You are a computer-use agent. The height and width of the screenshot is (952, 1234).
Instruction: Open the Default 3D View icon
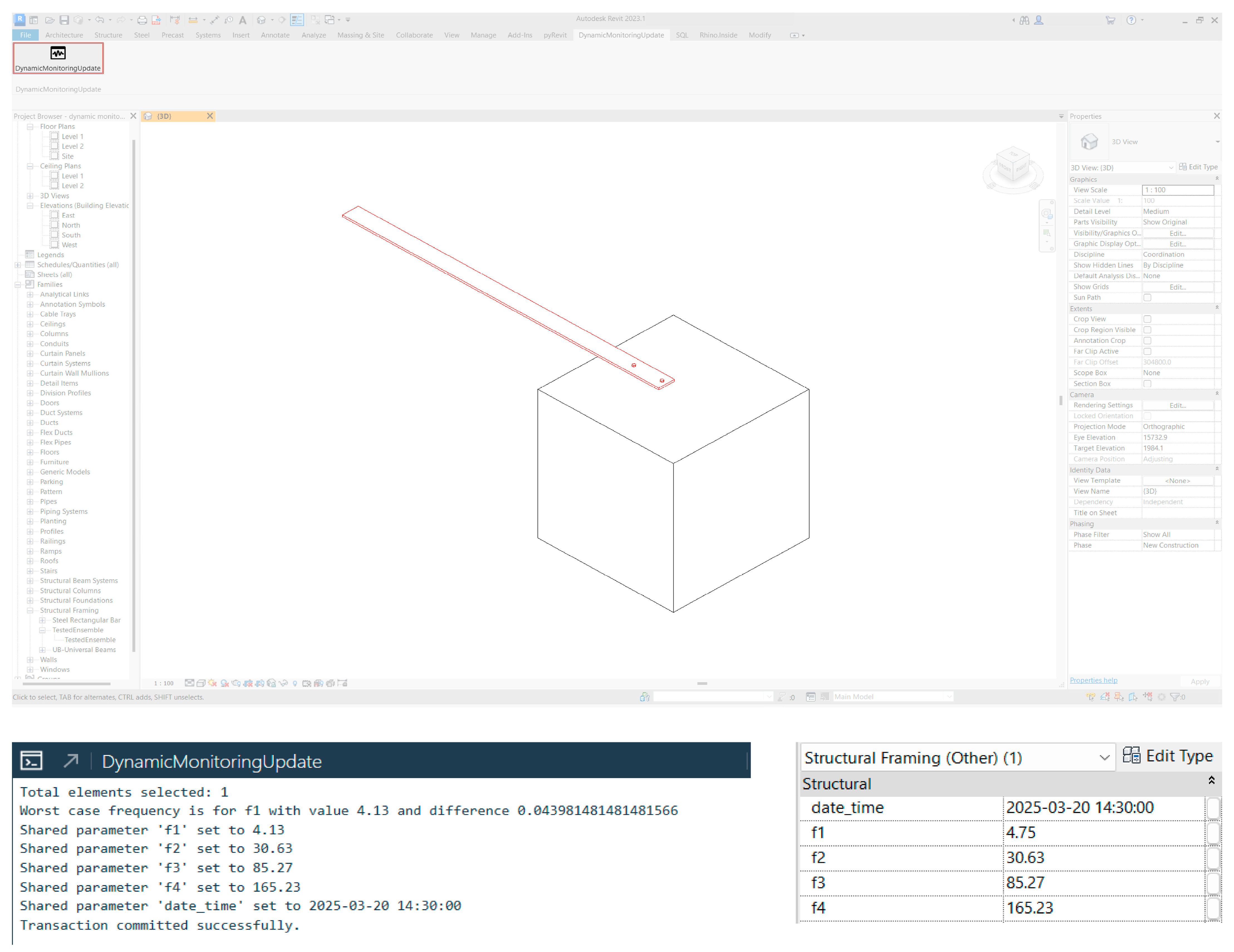coord(261,20)
